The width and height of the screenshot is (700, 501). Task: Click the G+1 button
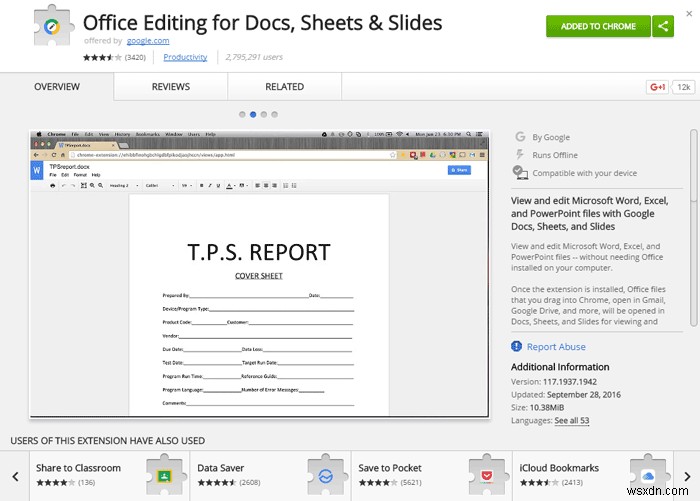click(657, 87)
